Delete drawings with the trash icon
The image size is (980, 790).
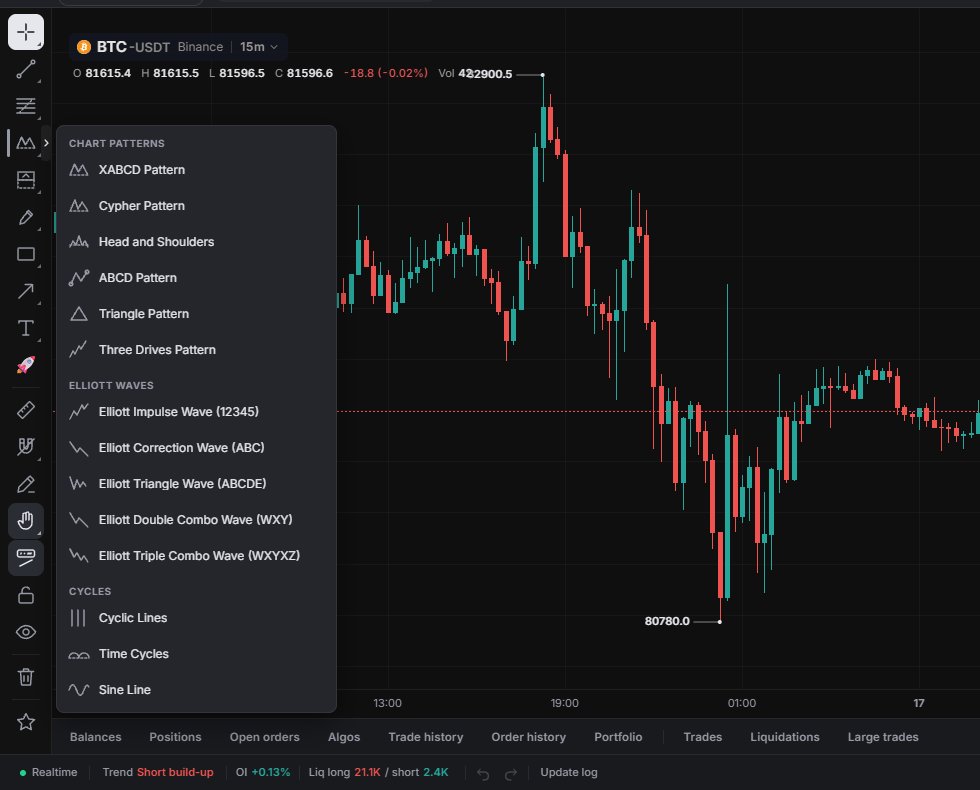26,677
